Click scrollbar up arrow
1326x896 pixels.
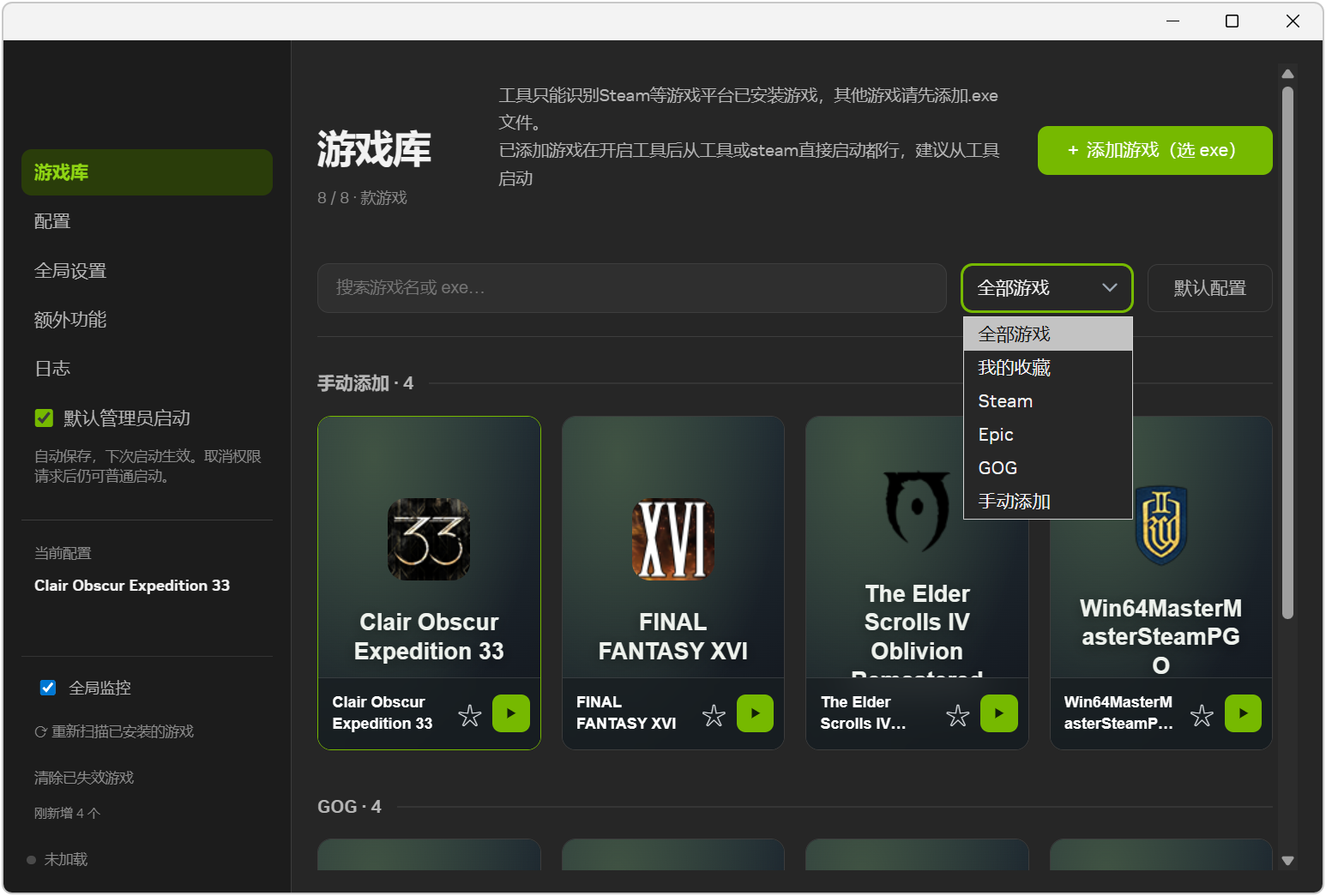[x=1287, y=74]
